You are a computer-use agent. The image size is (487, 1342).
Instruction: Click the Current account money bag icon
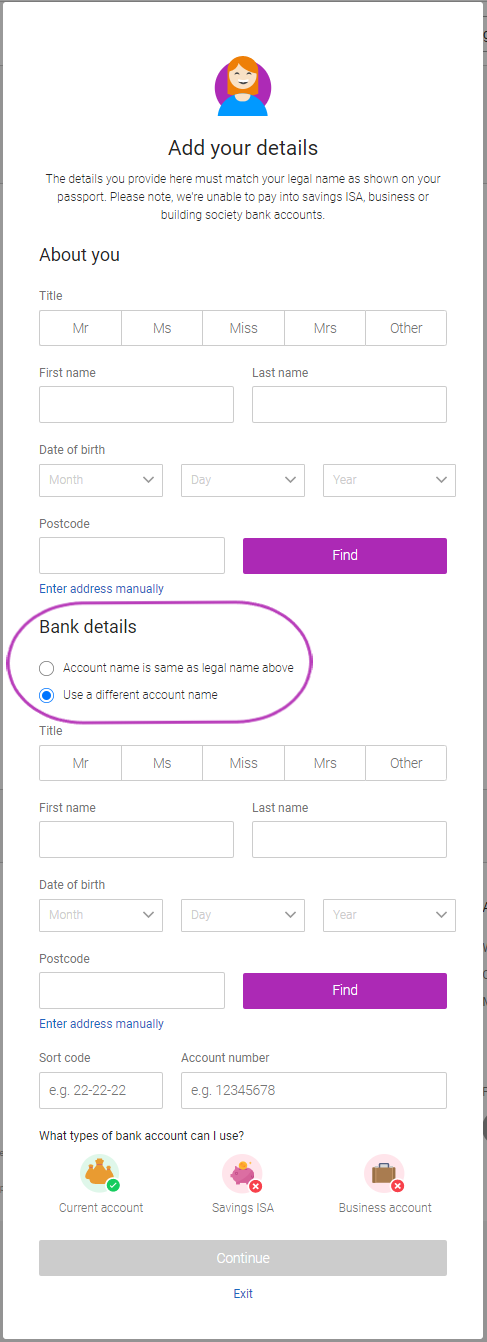point(100,1173)
